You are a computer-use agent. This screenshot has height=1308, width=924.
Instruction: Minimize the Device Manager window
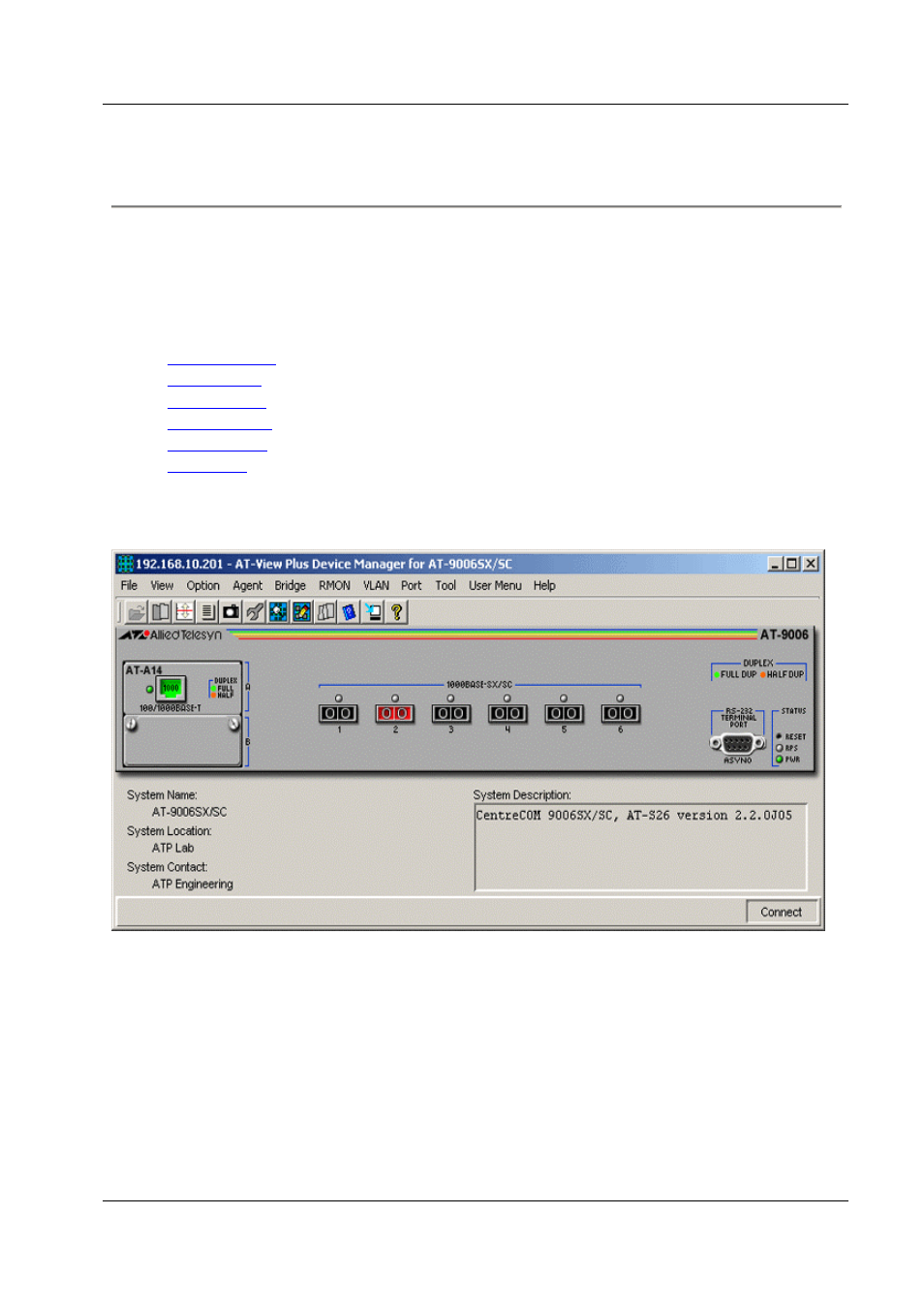point(776,564)
